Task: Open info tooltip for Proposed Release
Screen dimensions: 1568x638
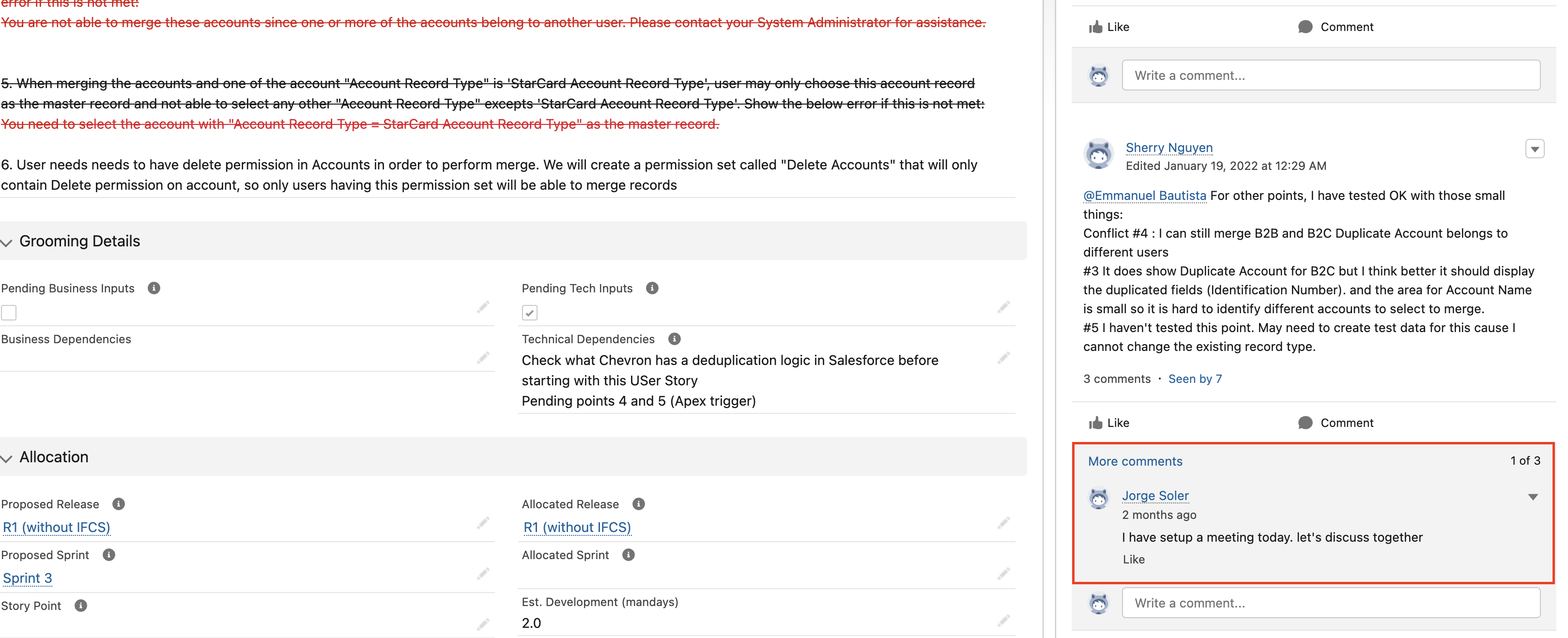Action: pyautogui.click(x=118, y=503)
